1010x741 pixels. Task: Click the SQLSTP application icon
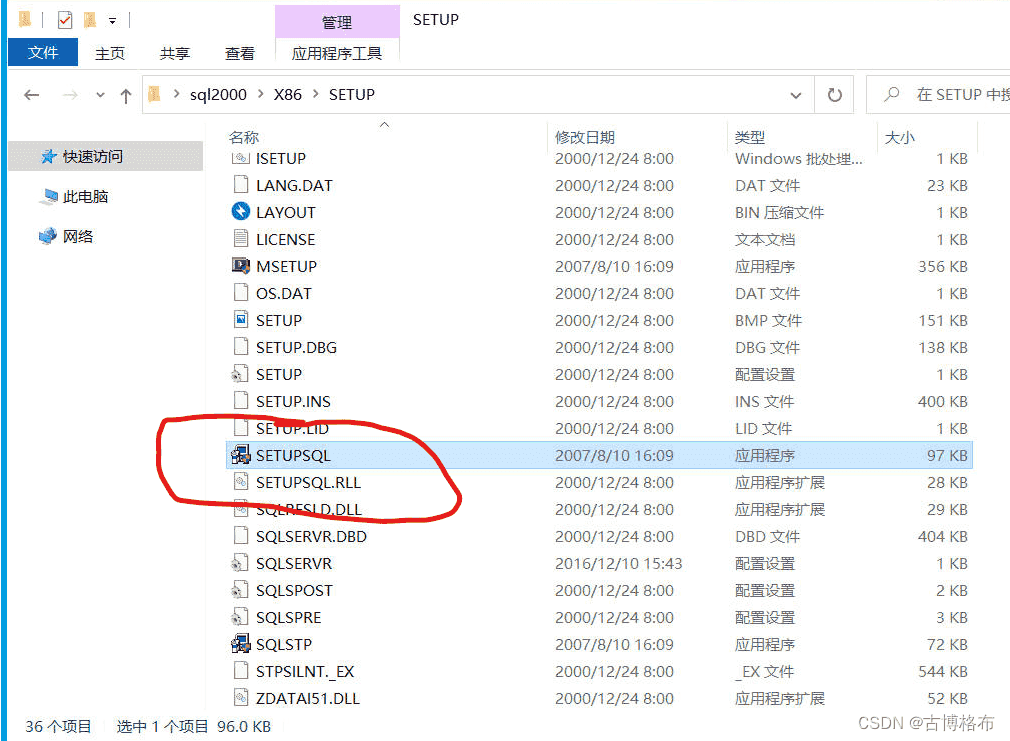pos(240,645)
